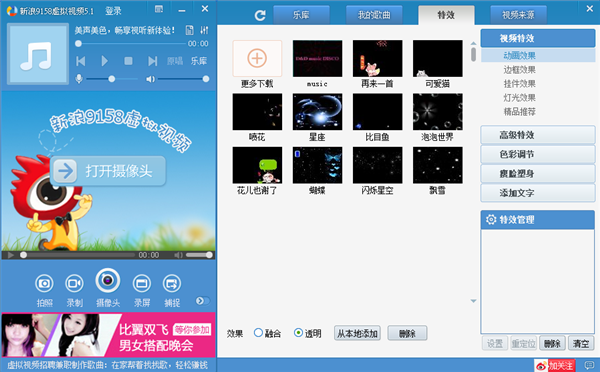
Task: Click 比翼双飞 advertisement banner
Action: (108, 335)
